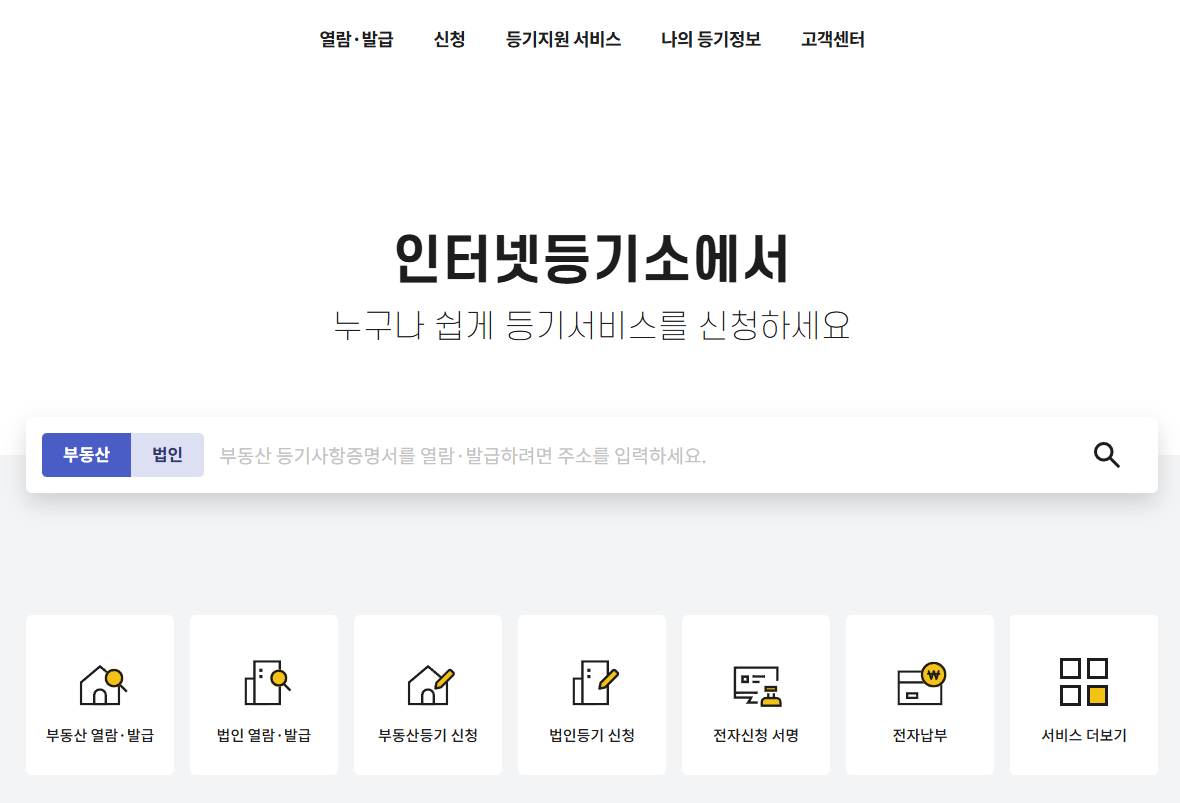The width and height of the screenshot is (1180, 803).
Task: Open the 신청 menu
Action: point(449,40)
